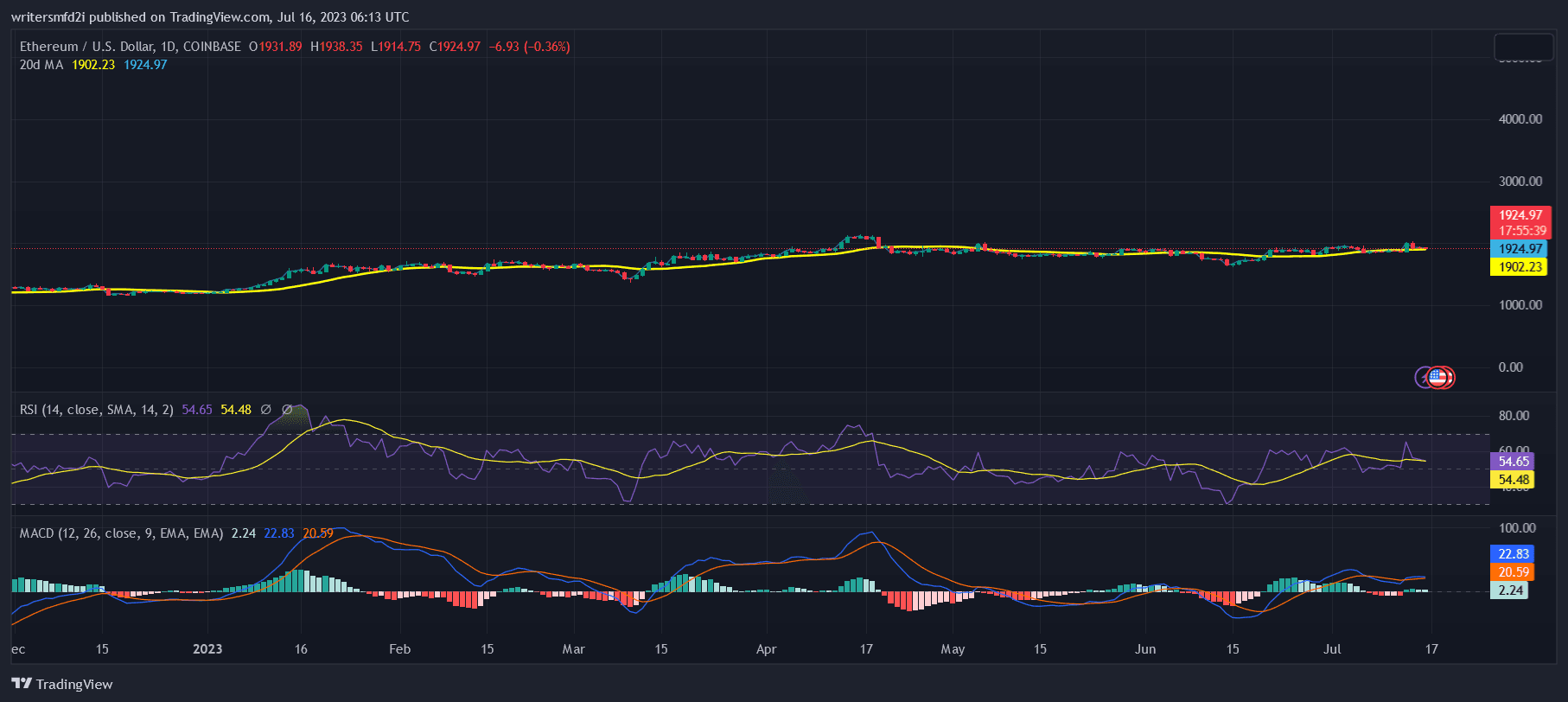
Task: Click the purple 54.65 RSI axis label
Action: pos(1514,462)
